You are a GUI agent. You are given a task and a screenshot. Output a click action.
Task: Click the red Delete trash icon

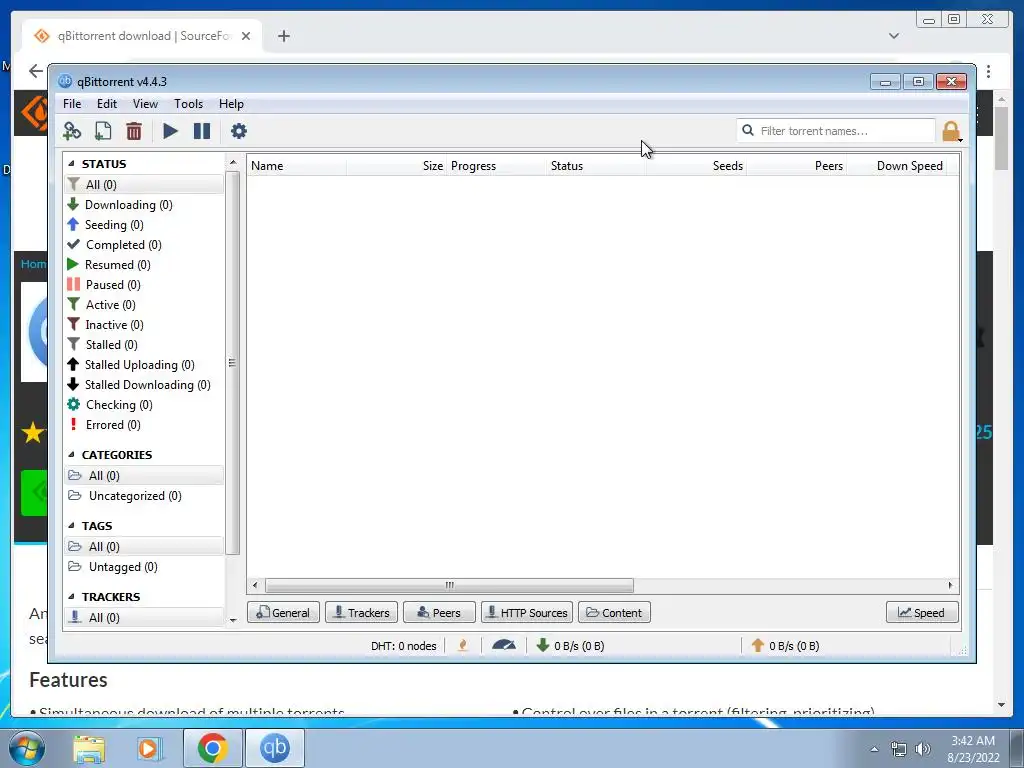(x=134, y=131)
